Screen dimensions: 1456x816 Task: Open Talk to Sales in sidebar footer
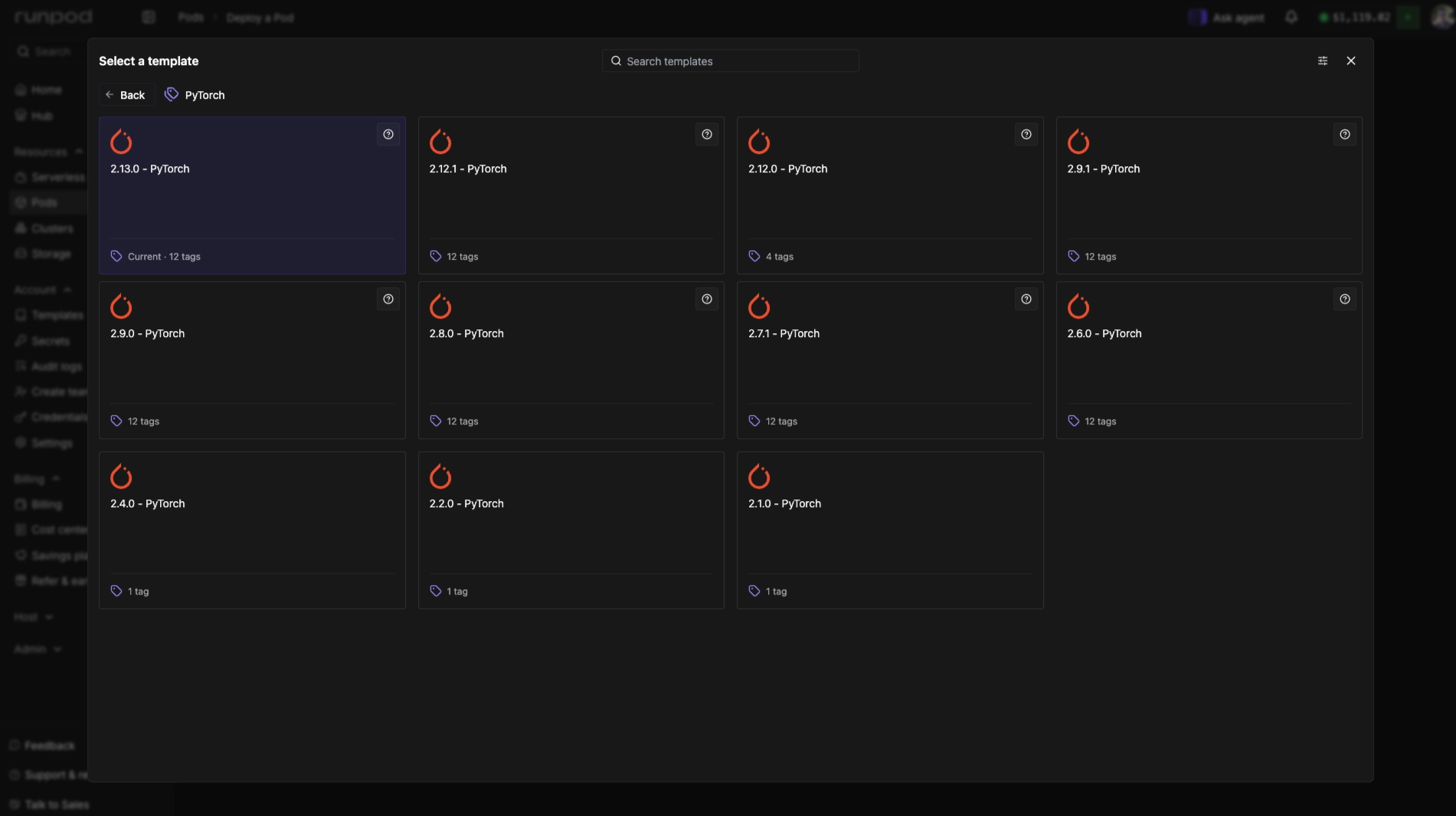pyautogui.click(x=49, y=805)
